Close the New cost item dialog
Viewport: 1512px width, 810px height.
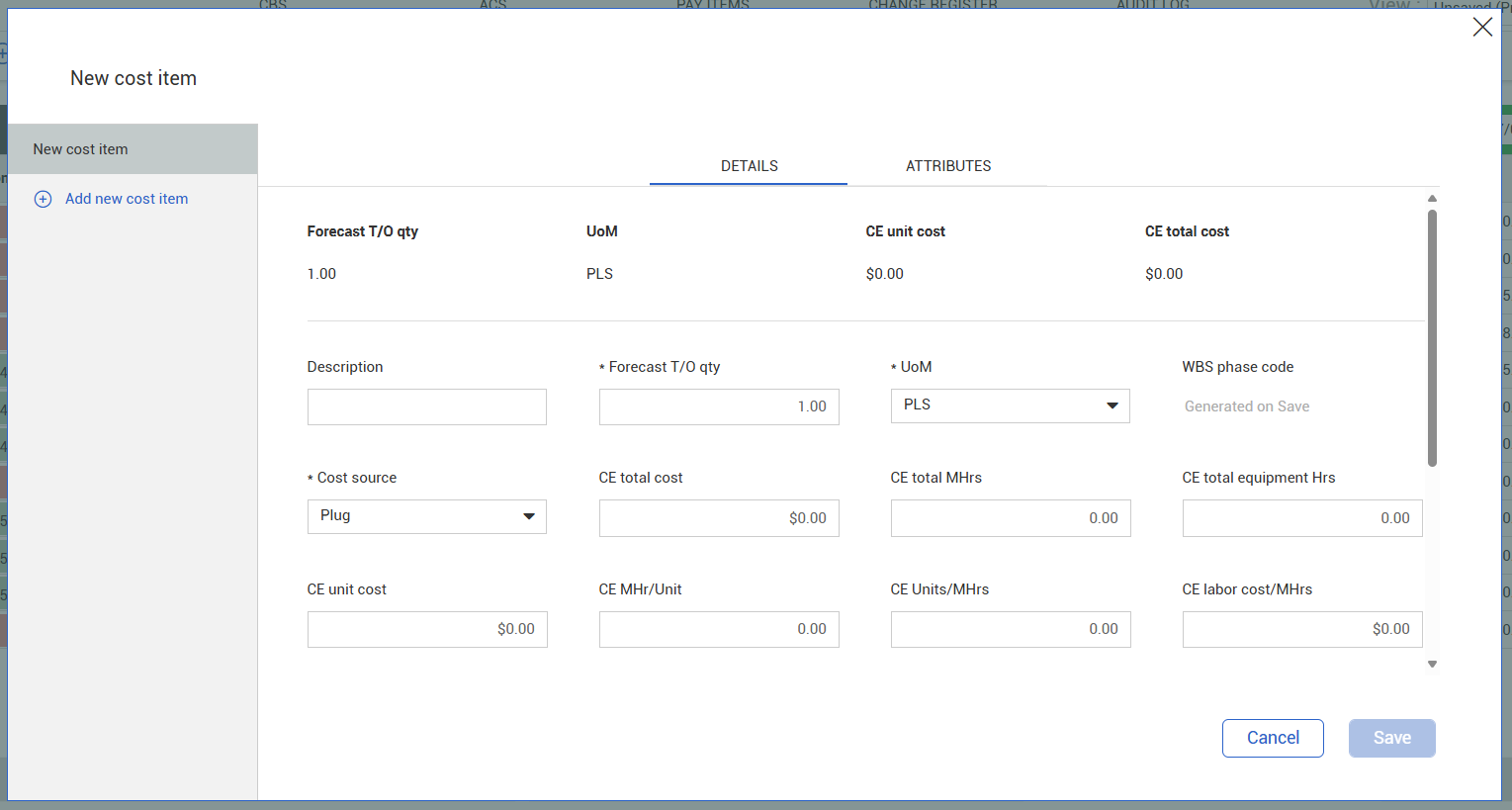1481,28
